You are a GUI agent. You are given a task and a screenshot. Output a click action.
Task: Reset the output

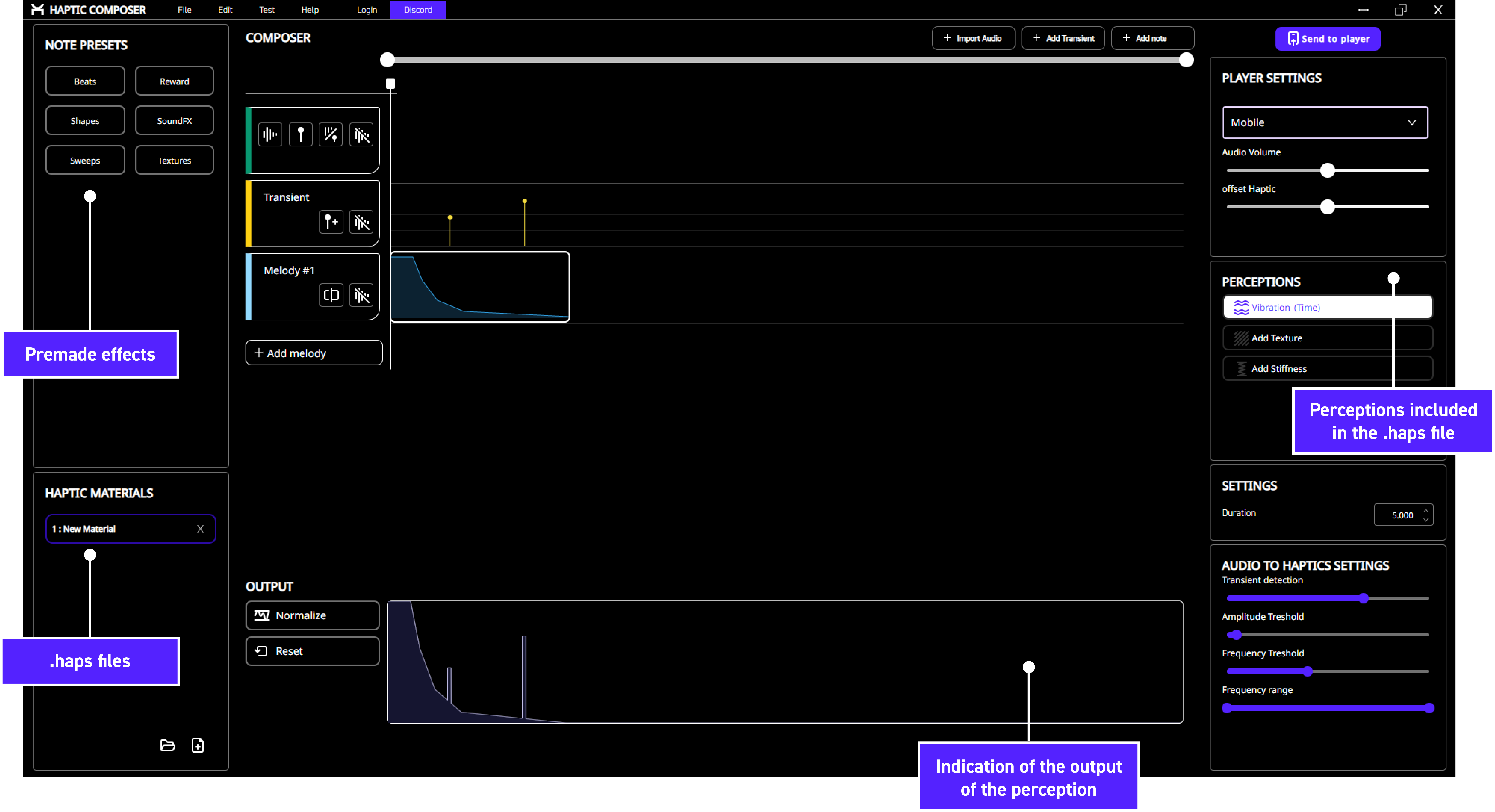click(313, 651)
